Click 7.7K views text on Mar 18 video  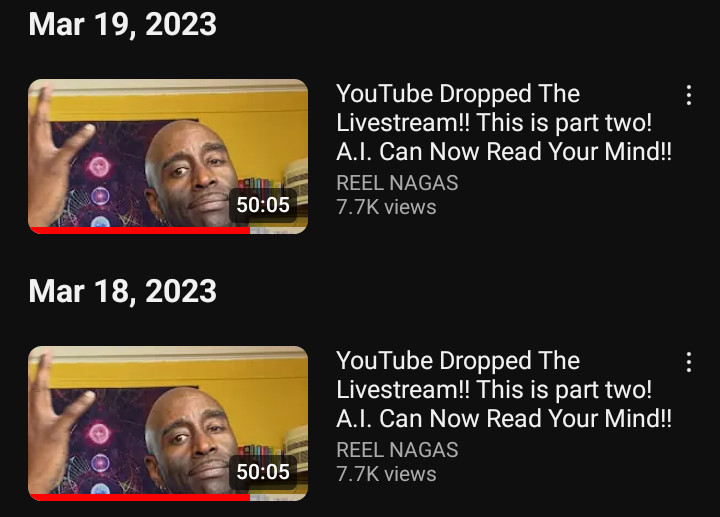(x=386, y=474)
